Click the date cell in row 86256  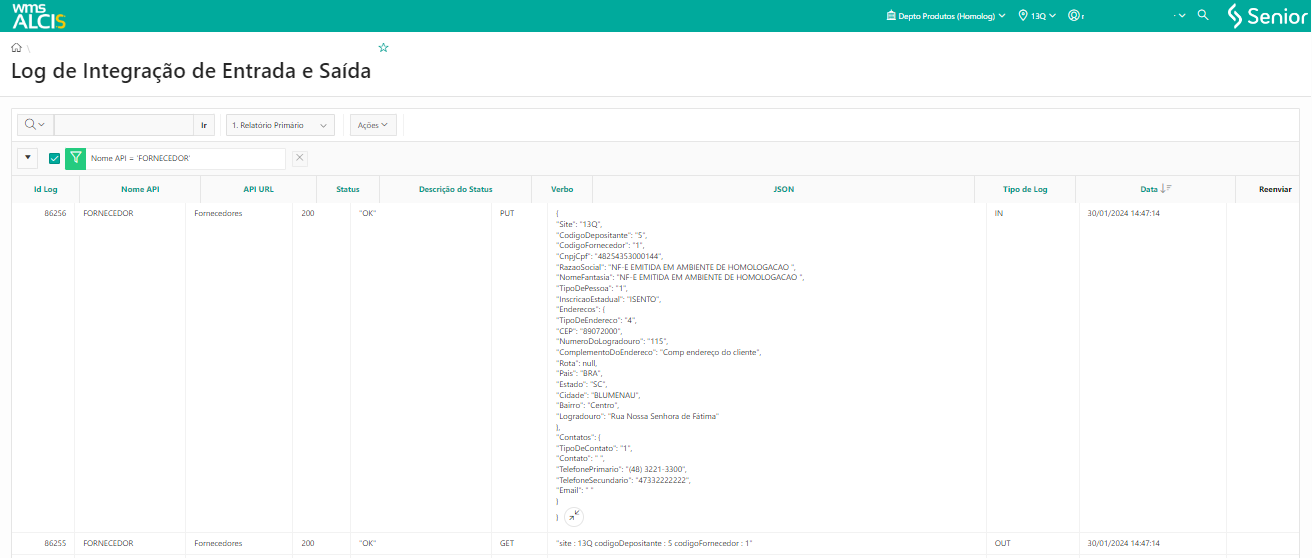[x=1123, y=213]
